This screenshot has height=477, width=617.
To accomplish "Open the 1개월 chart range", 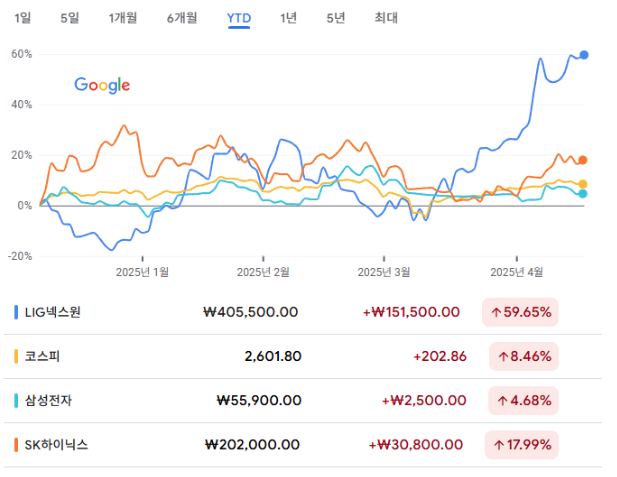I will [123, 18].
